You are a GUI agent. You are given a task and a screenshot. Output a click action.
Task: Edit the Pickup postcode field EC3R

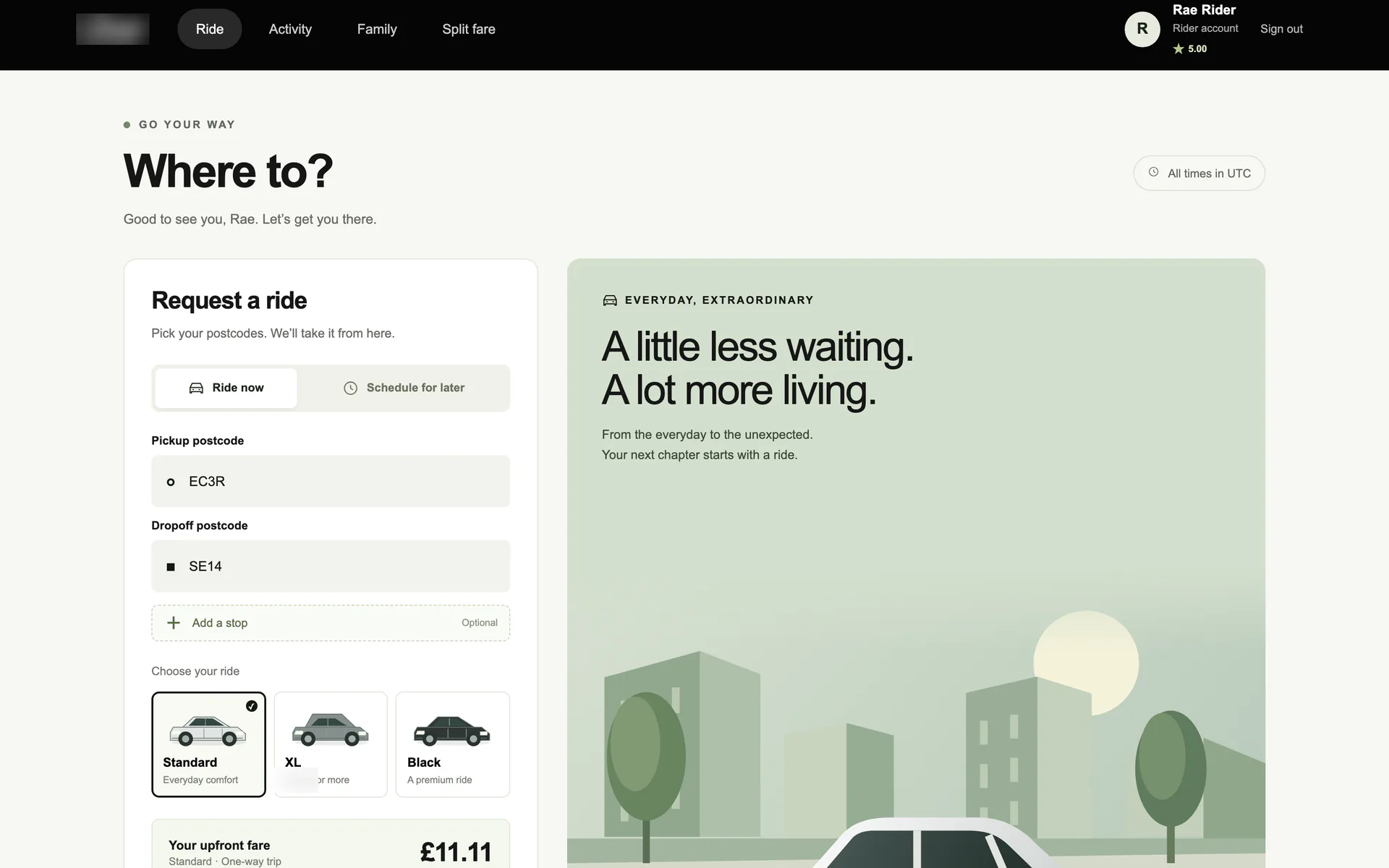point(331,481)
